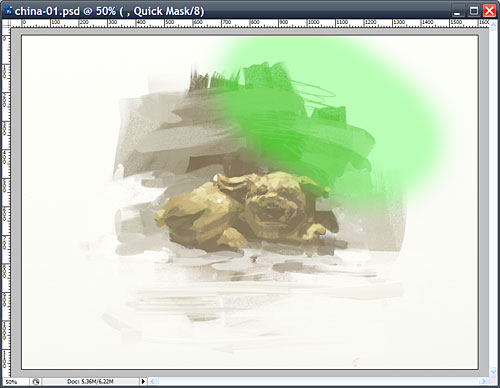The height and width of the screenshot is (388, 500).
Task: Click the Photoshop document icon in title bar
Action: [8, 11]
